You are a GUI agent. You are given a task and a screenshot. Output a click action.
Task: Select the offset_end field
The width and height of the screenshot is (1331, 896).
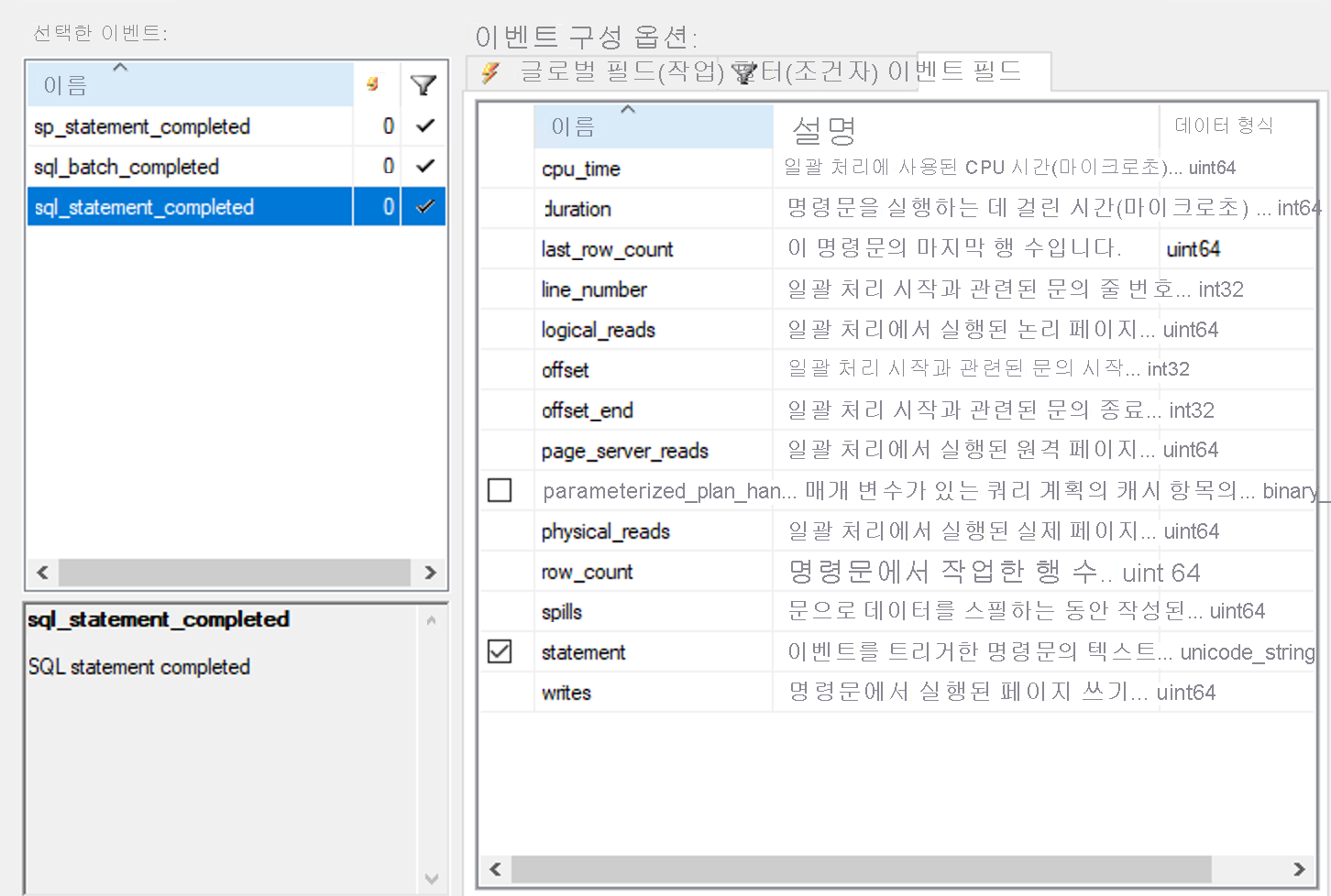point(587,410)
